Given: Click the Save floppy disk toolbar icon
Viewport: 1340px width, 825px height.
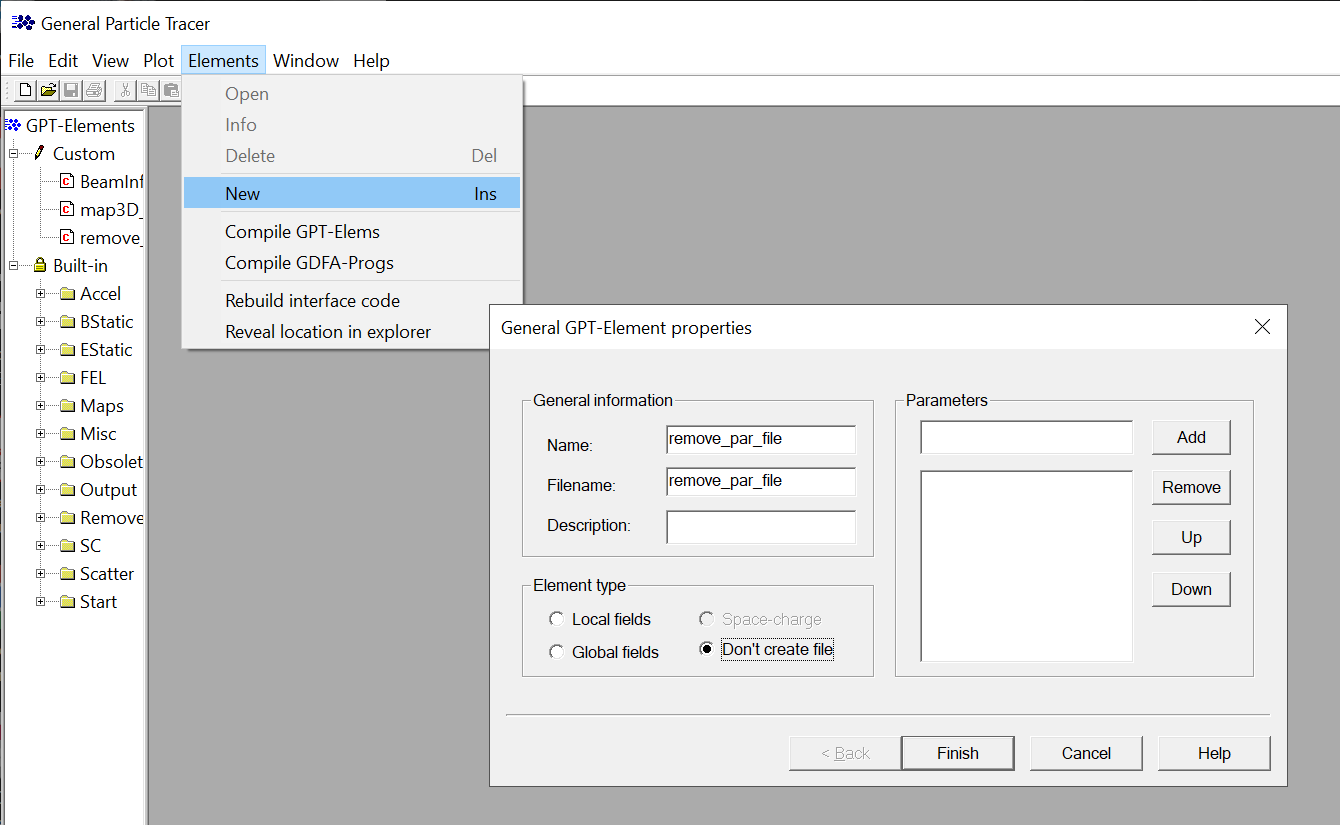Looking at the screenshot, I should coord(71,90).
